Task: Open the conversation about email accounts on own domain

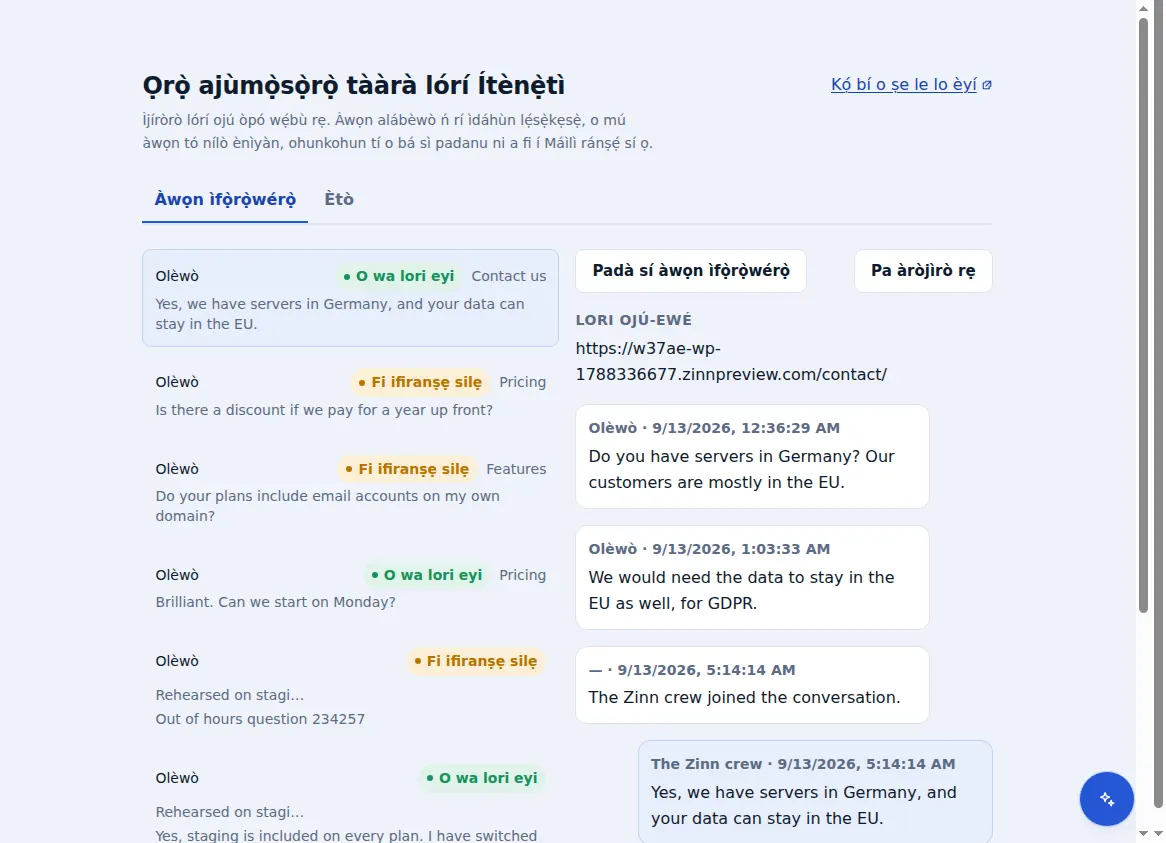Action: tap(350, 491)
